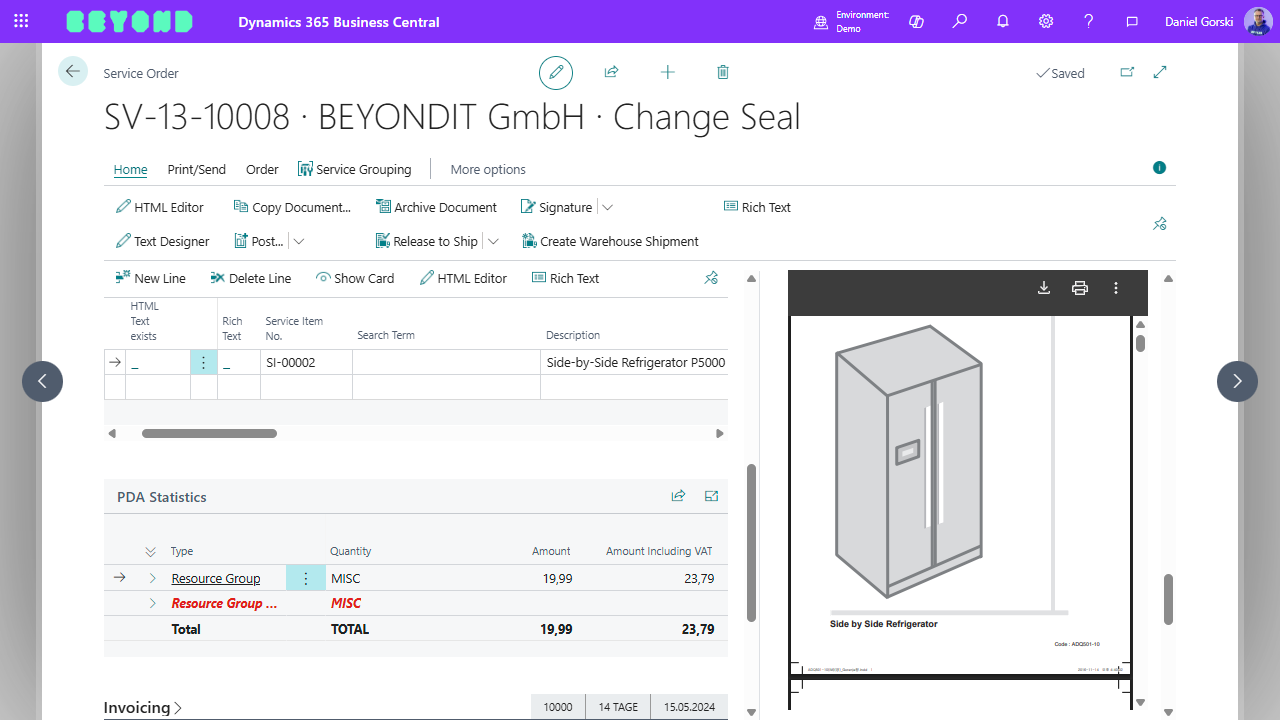Open the Resource Group link in PDA Statistics
Image resolution: width=1280 pixels, height=720 pixels.
click(215, 578)
